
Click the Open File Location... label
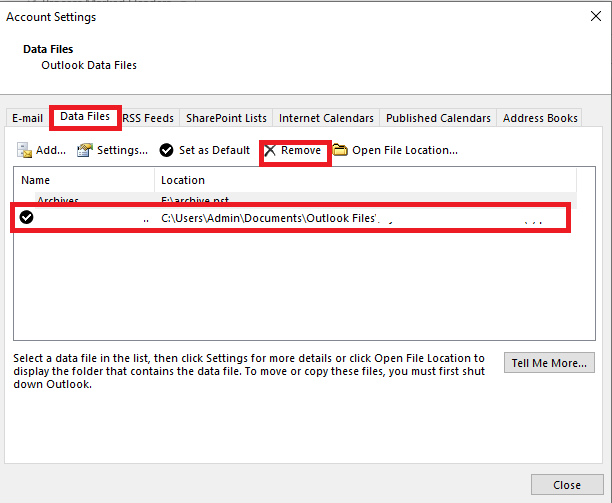point(405,150)
